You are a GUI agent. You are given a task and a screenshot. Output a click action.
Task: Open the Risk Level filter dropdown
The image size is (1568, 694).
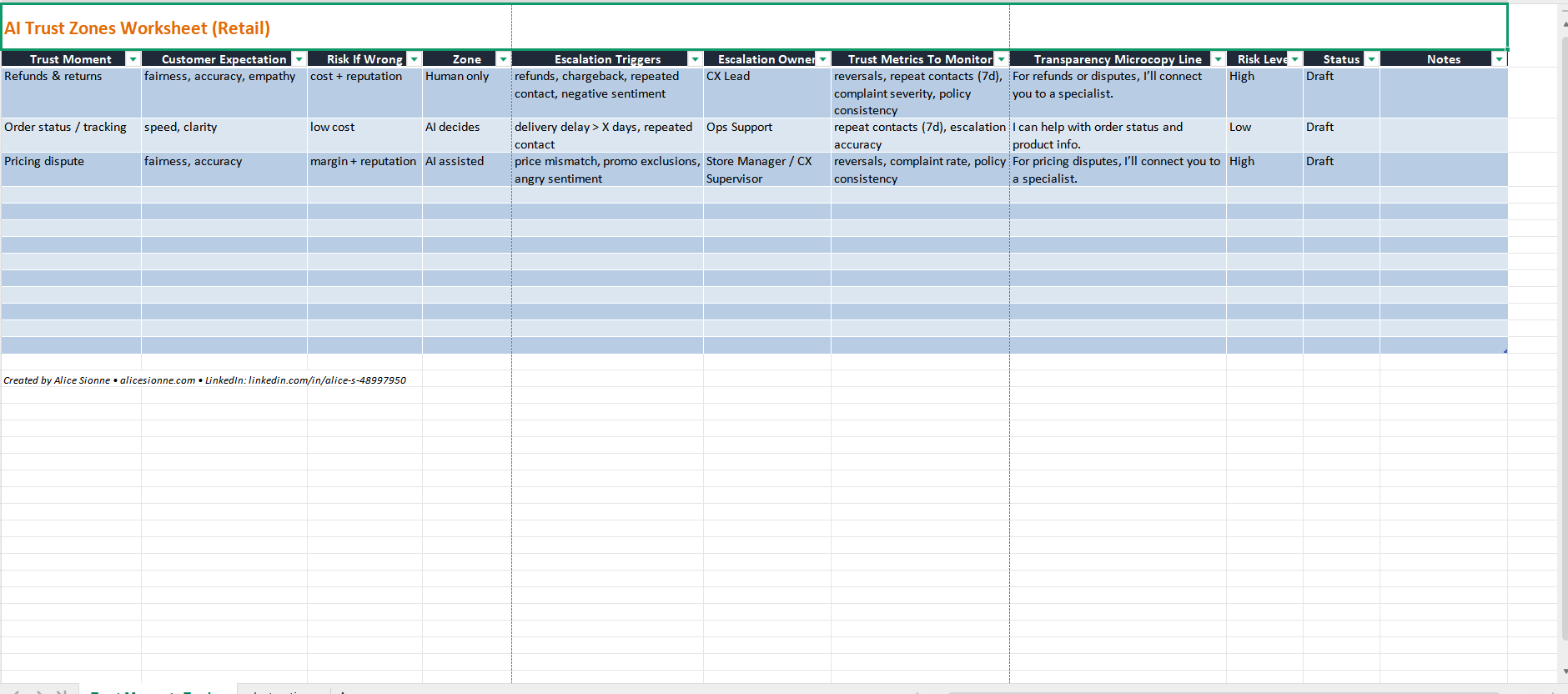pyautogui.click(x=1294, y=59)
